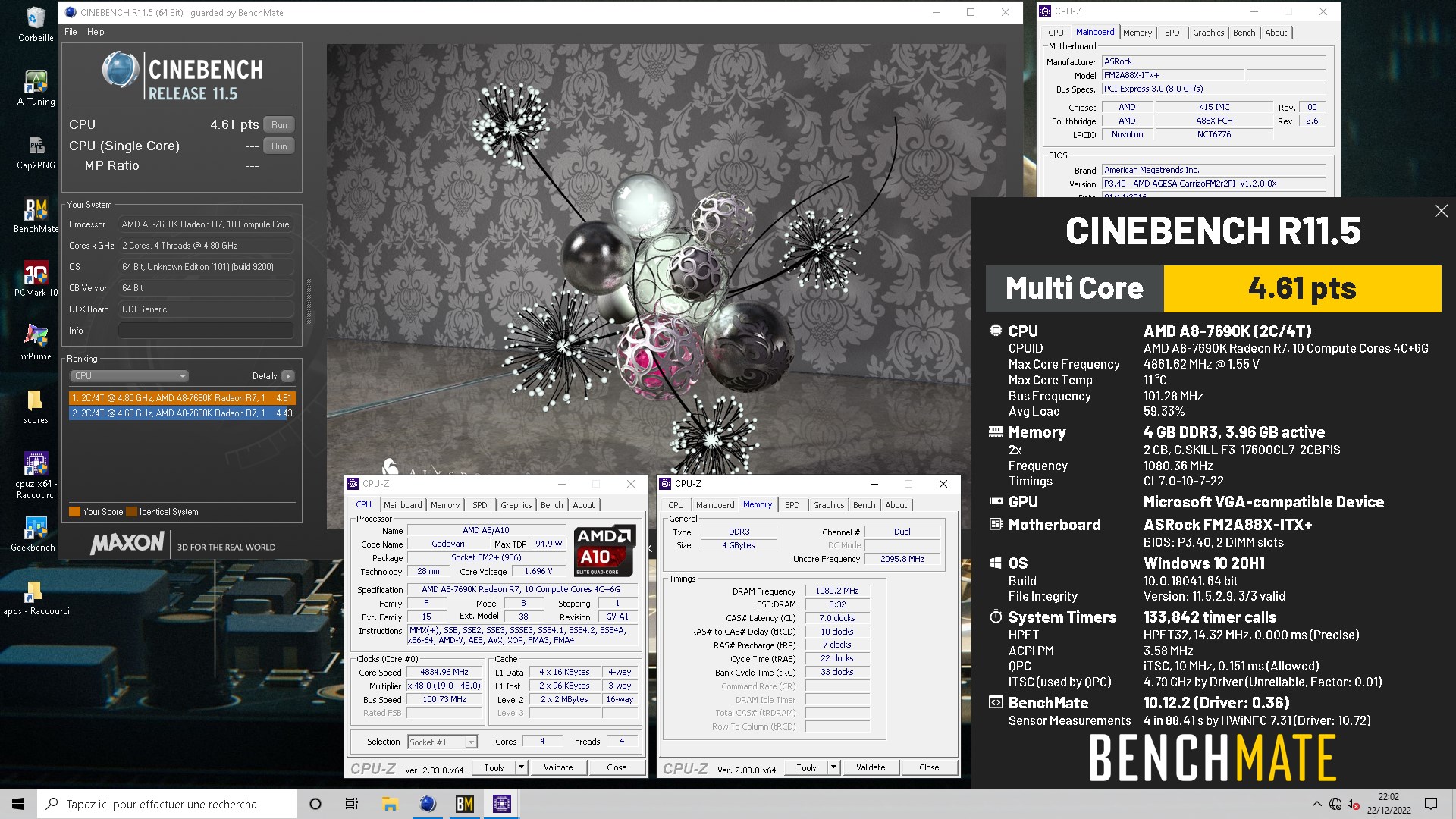The height and width of the screenshot is (819, 1456).
Task: Open the Cinebench Help menu
Action: (x=96, y=32)
